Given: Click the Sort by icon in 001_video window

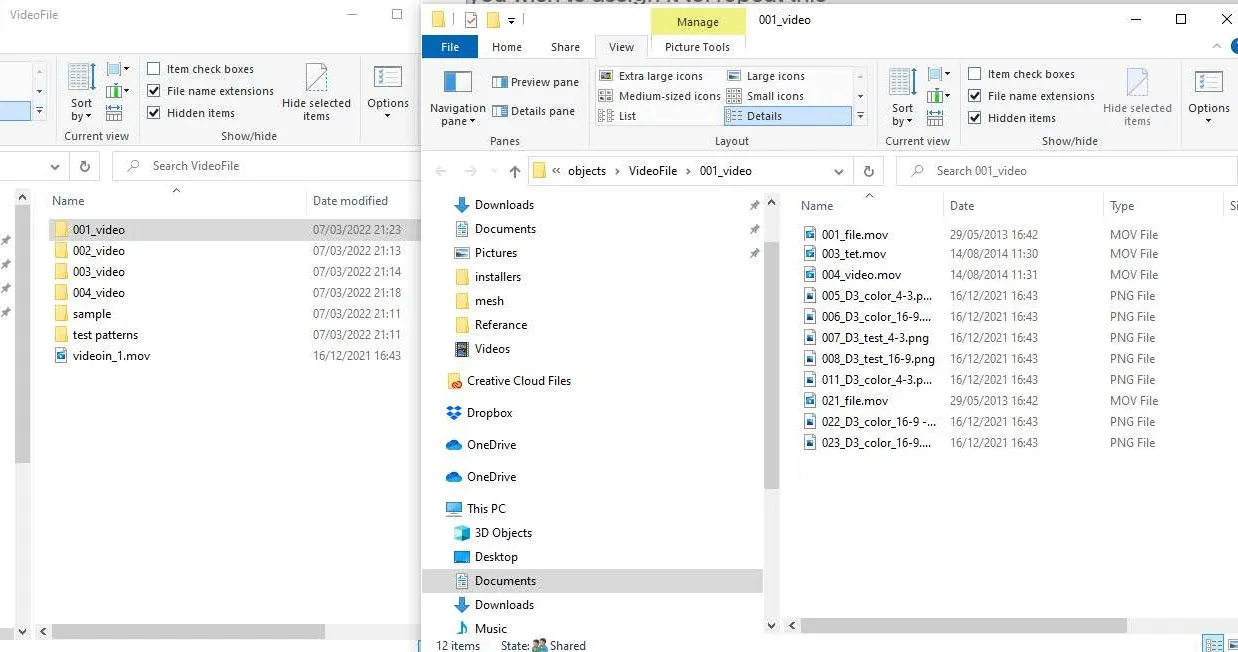Looking at the screenshot, I should pyautogui.click(x=902, y=83).
